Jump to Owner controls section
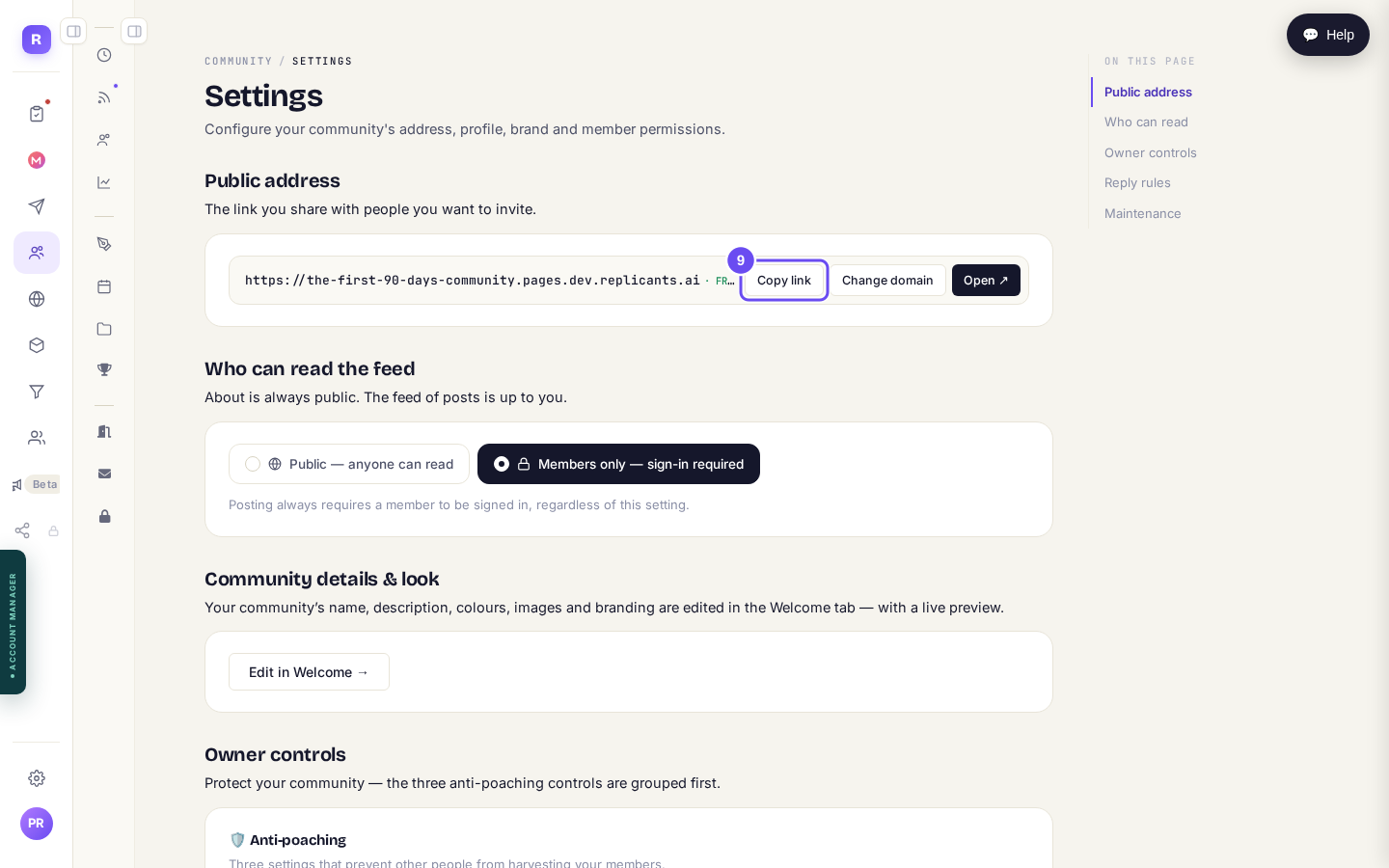1389x868 pixels. (x=1151, y=152)
